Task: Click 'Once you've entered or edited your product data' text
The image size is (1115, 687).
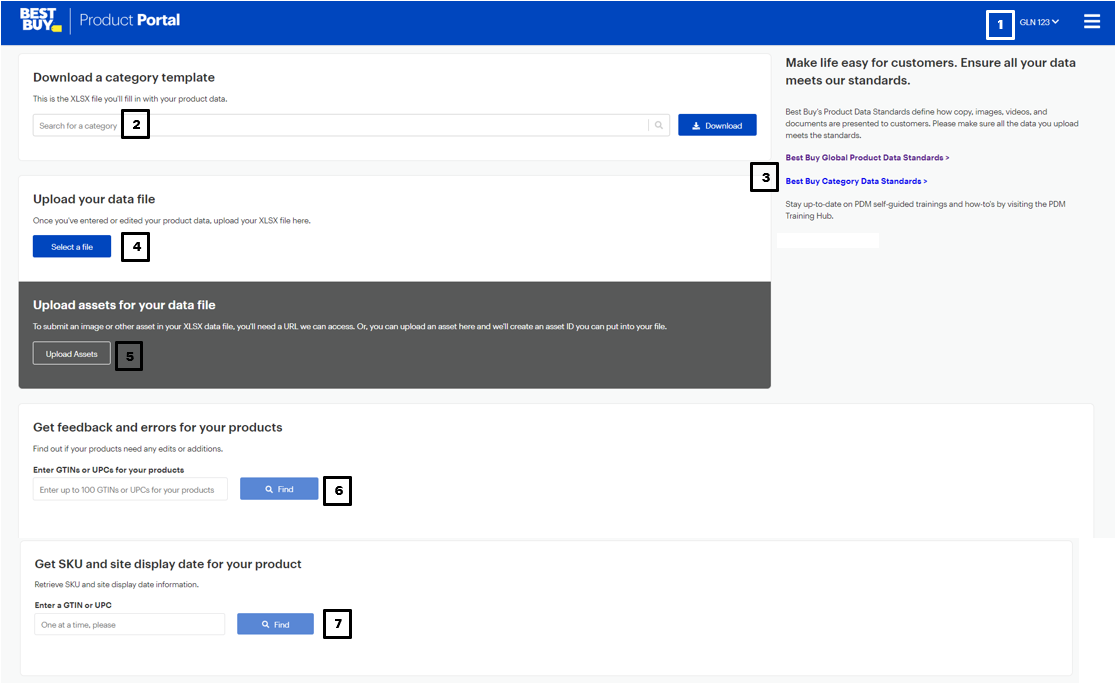Action: click(171, 220)
